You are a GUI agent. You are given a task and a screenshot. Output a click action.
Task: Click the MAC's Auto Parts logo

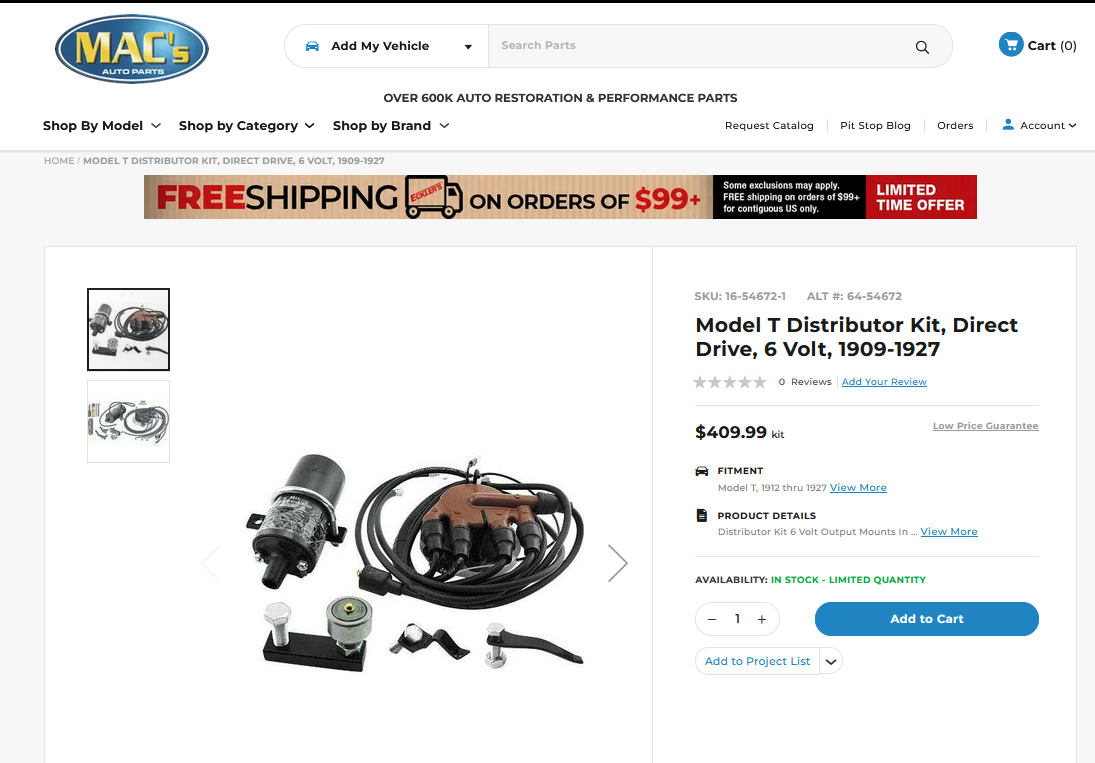(x=131, y=49)
